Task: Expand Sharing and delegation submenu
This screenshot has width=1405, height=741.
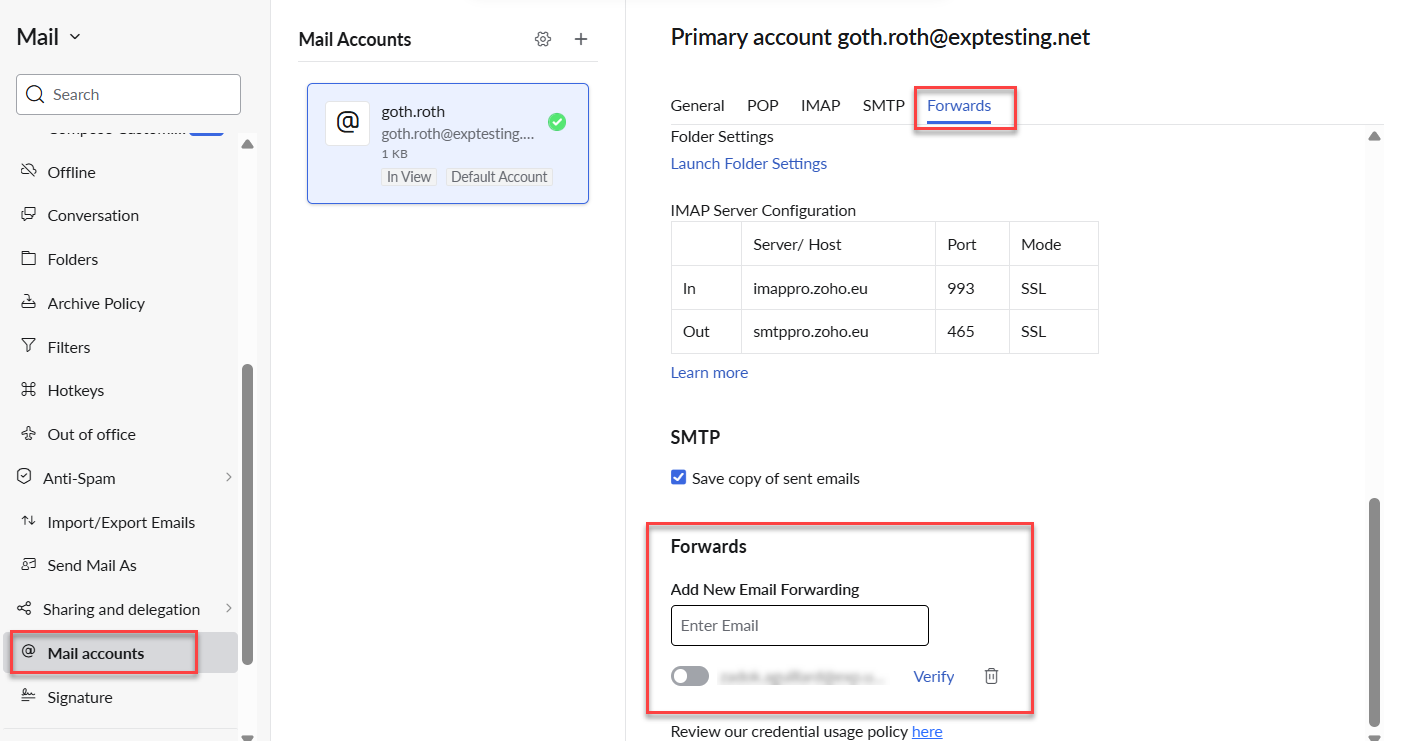Action: tap(228, 609)
